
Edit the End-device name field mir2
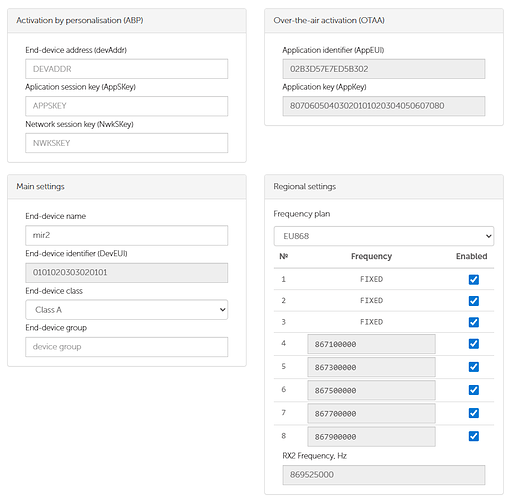point(127,235)
